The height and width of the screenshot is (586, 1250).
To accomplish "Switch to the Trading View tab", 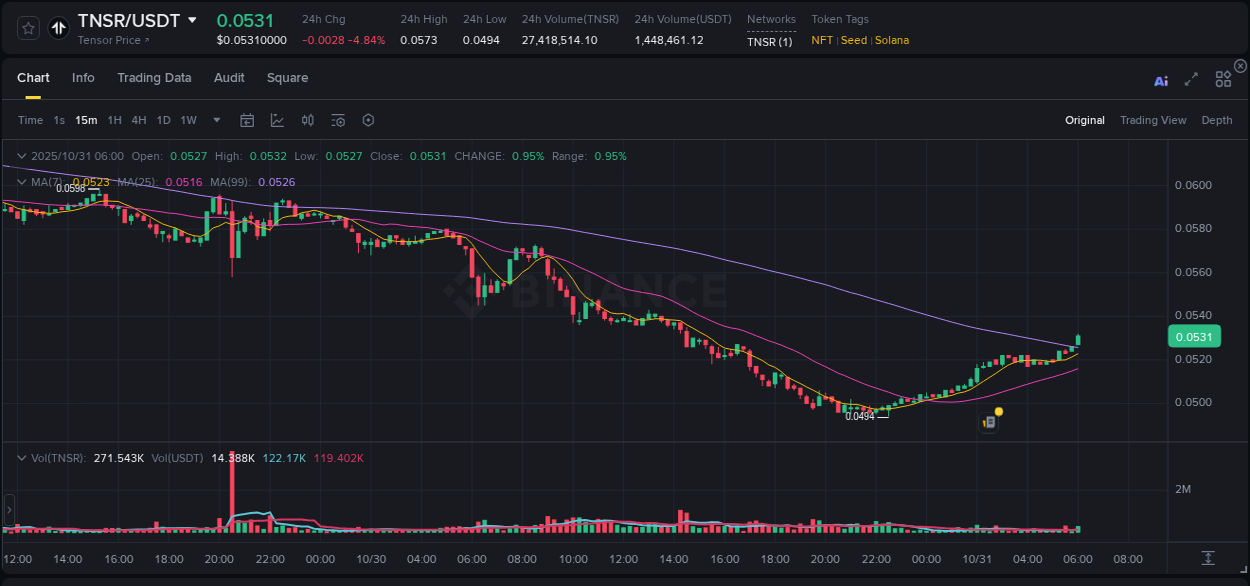I will pos(1153,120).
